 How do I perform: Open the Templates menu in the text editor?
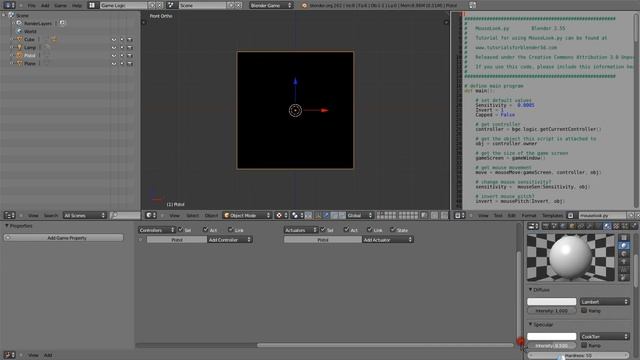(552, 215)
